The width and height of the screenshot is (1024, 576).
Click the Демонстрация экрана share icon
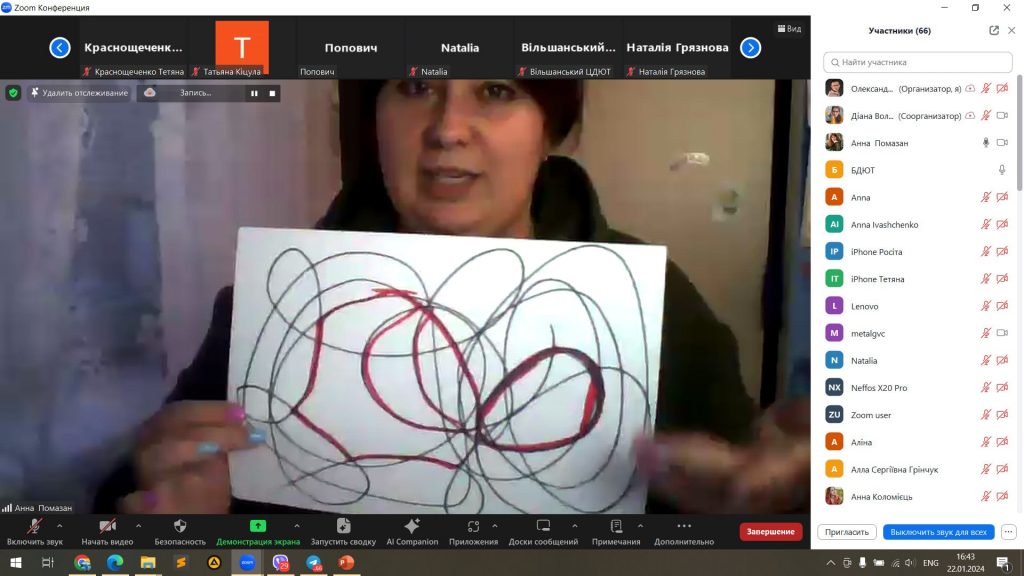(258, 526)
